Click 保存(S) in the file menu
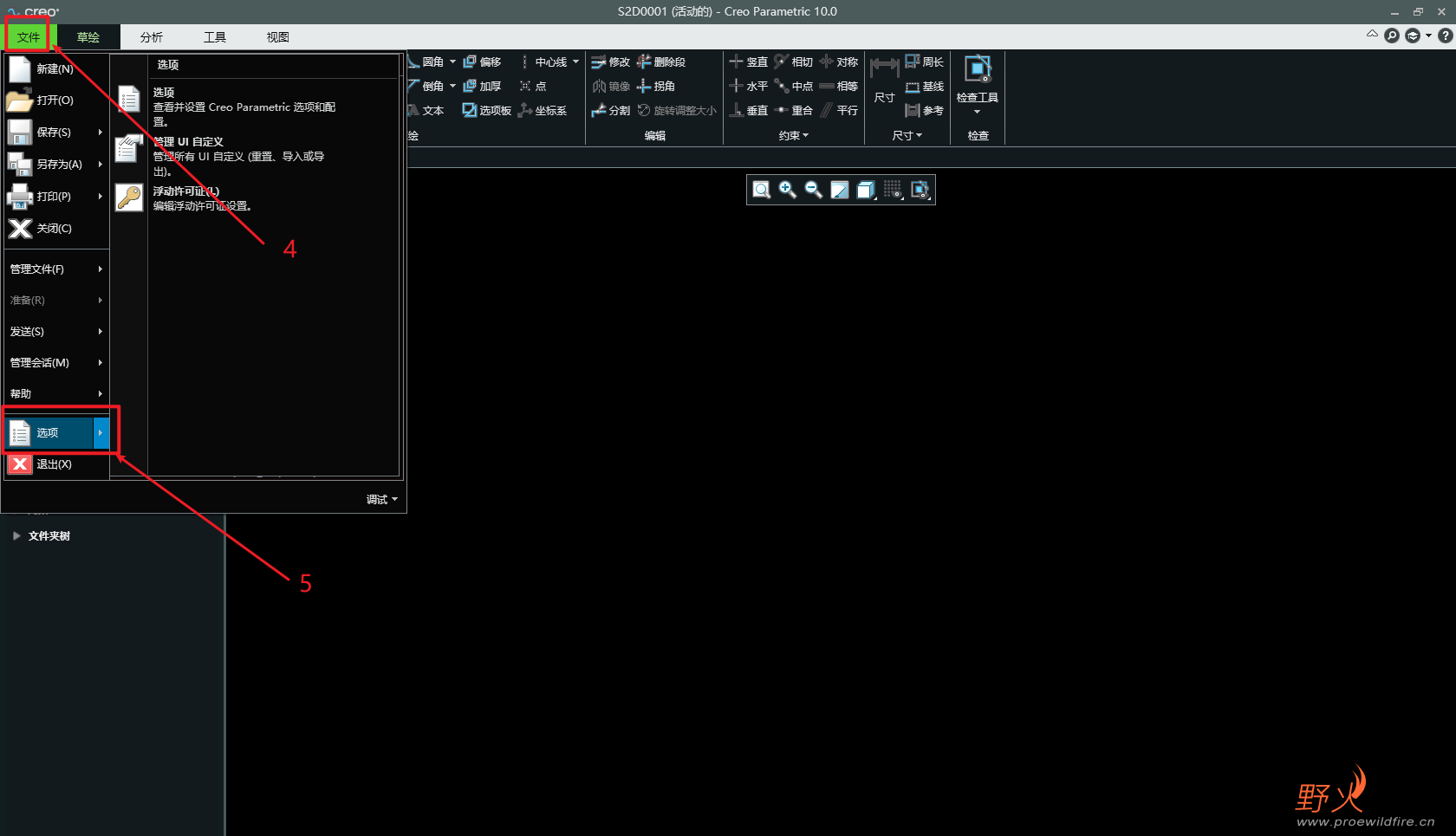Image resolution: width=1456 pixels, height=836 pixels. pos(49,133)
